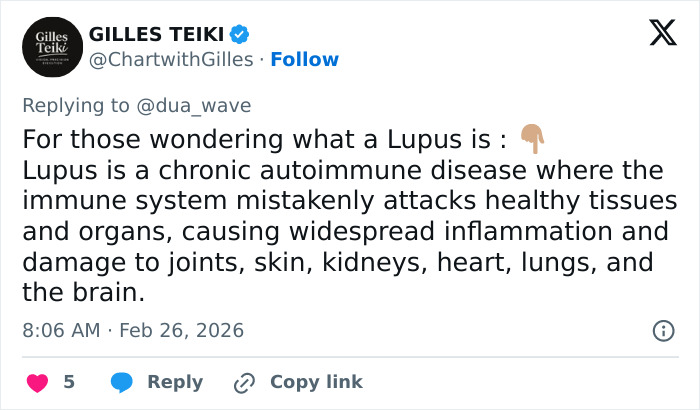Click the pointing-down hand emoji
The image size is (700, 410).
[532, 138]
